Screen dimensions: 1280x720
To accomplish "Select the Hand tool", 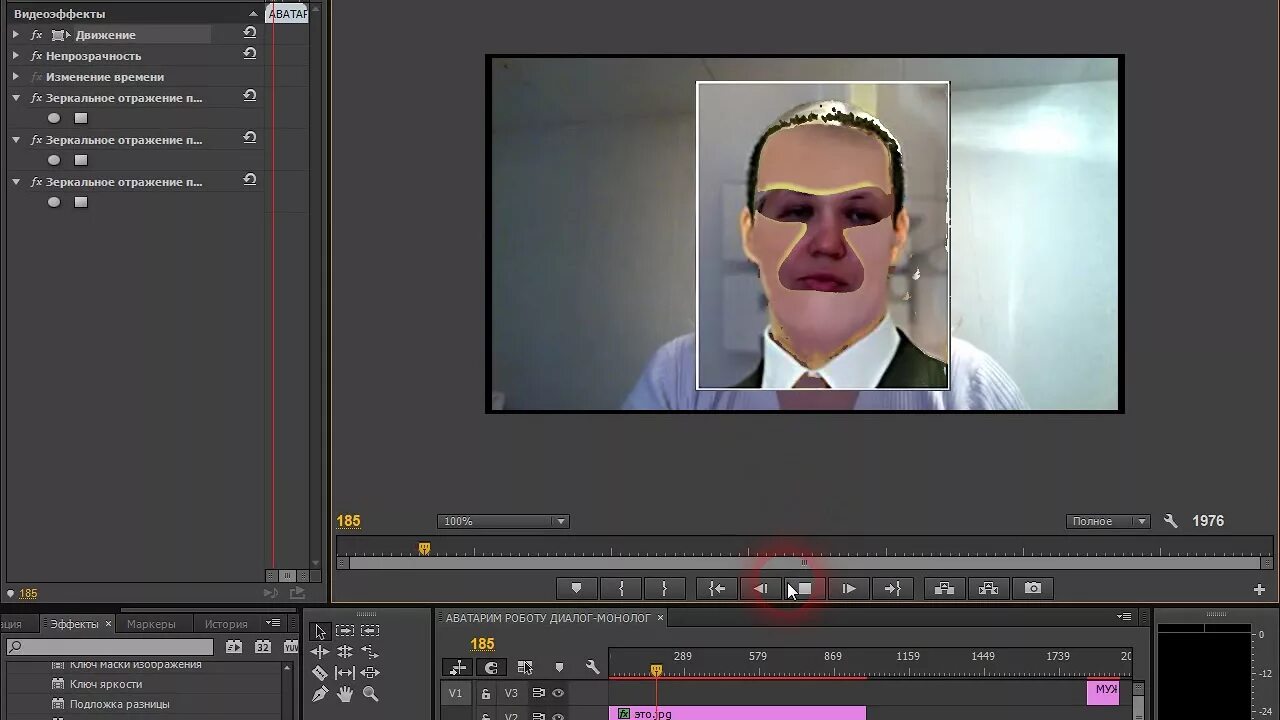I will click(x=347, y=693).
